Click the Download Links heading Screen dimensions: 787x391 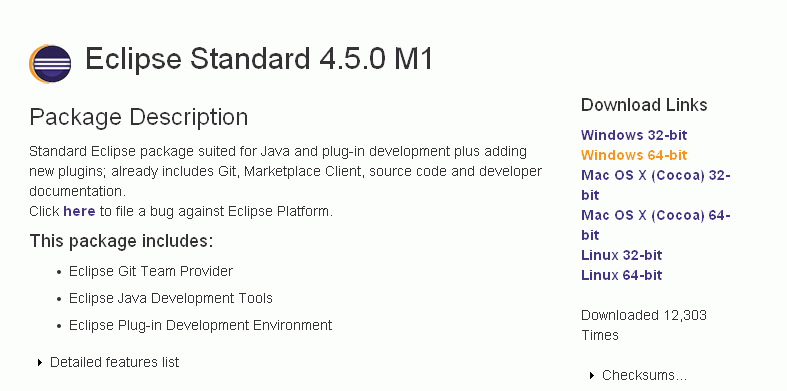click(x=644, y=105)
